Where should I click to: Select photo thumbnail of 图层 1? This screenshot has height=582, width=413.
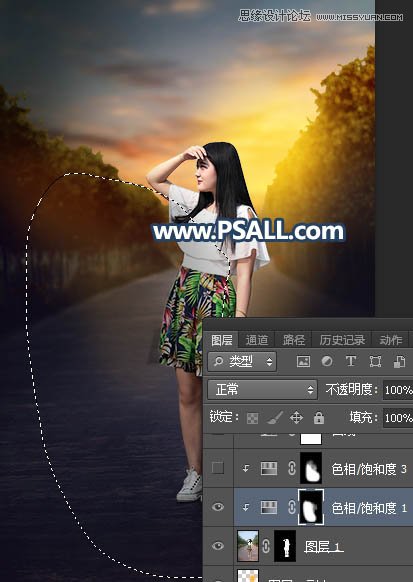tap(248, 546)
